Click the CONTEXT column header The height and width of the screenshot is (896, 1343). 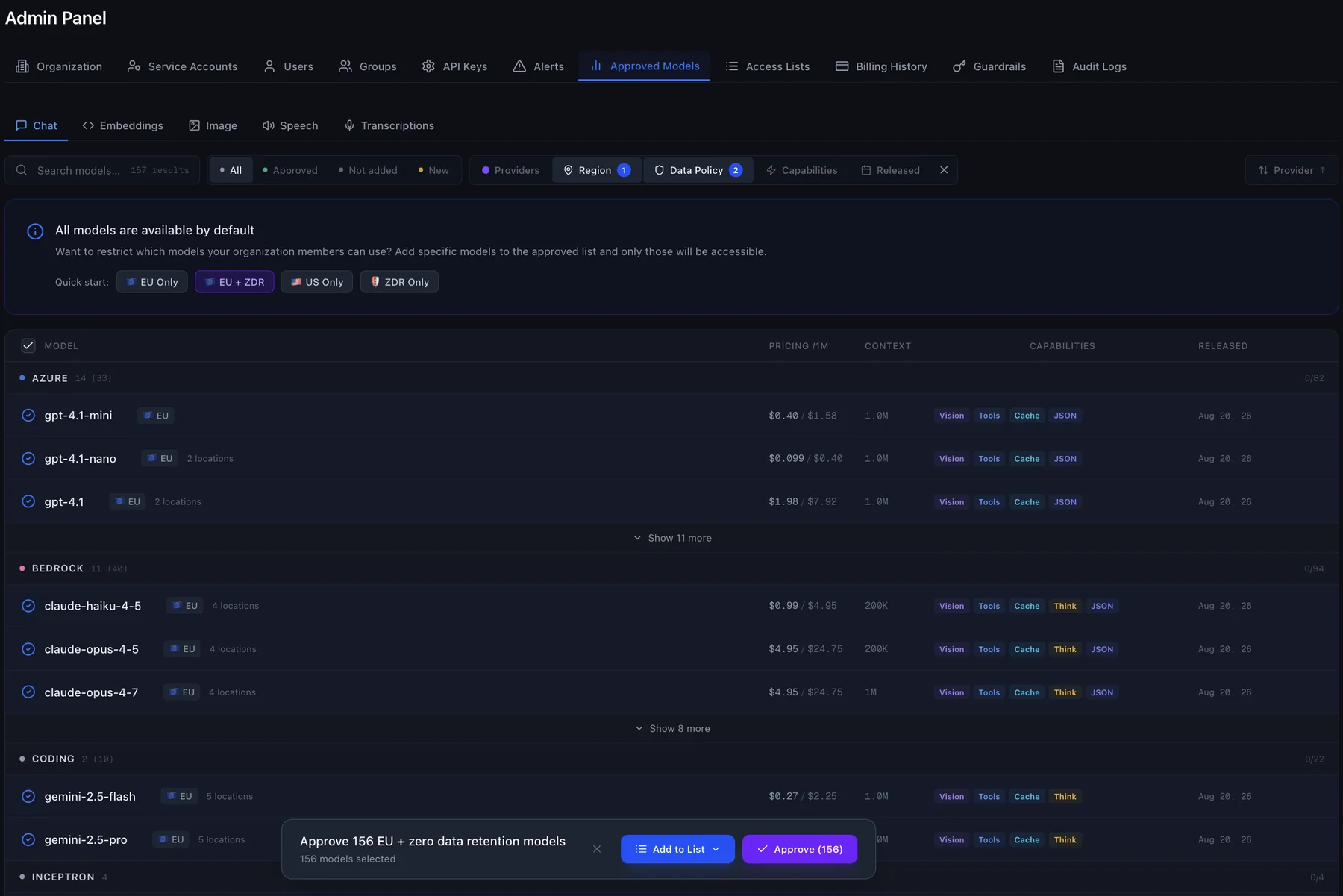[x=888, y=346]
